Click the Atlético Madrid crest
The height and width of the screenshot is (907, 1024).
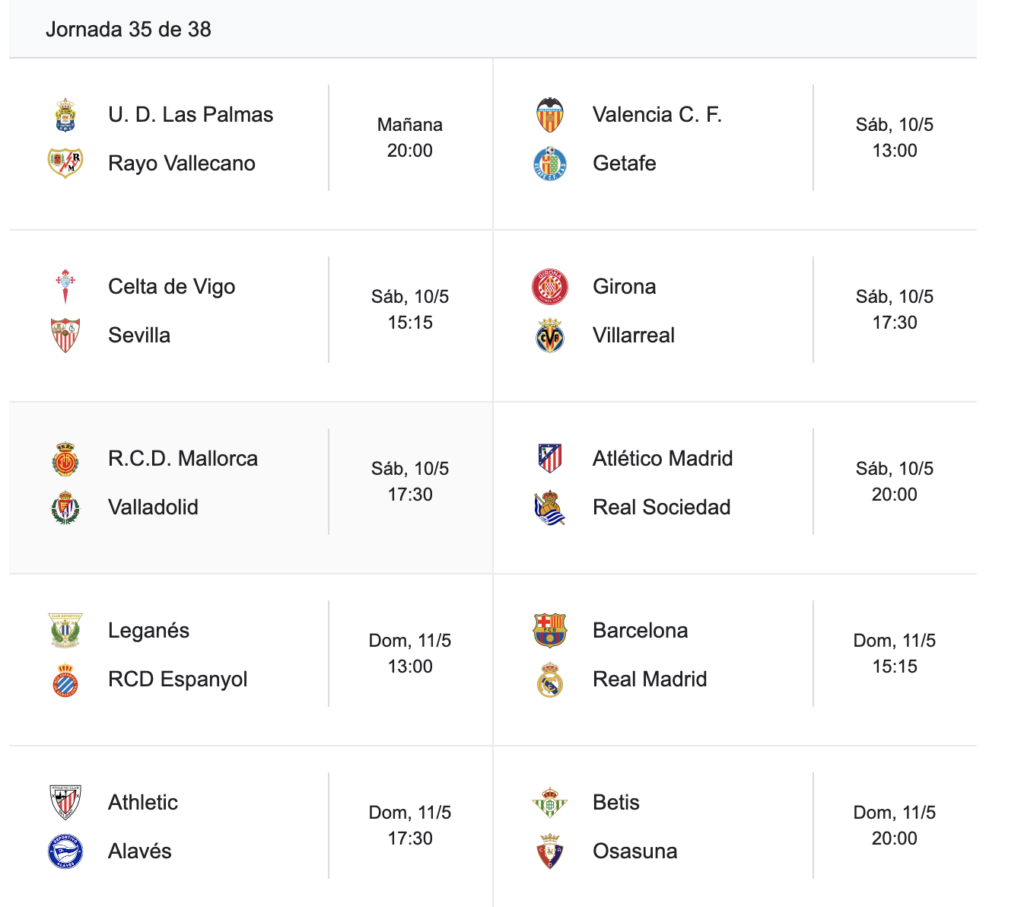(550, 458)
